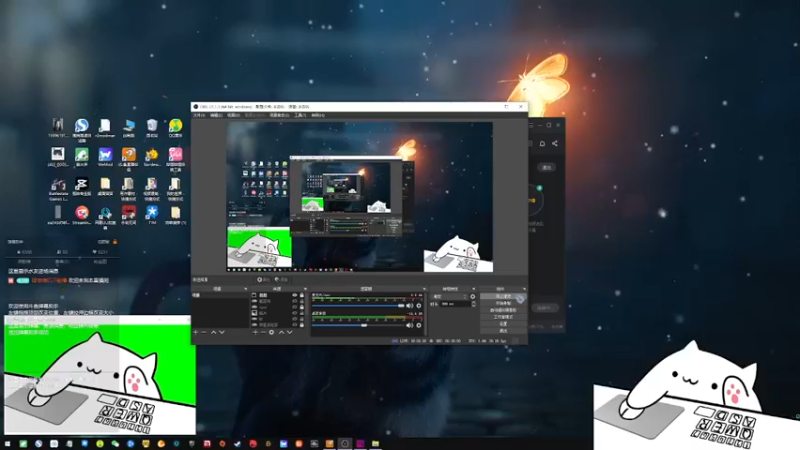
Task: Open 文件 menu in OBS
Action: 199,115
